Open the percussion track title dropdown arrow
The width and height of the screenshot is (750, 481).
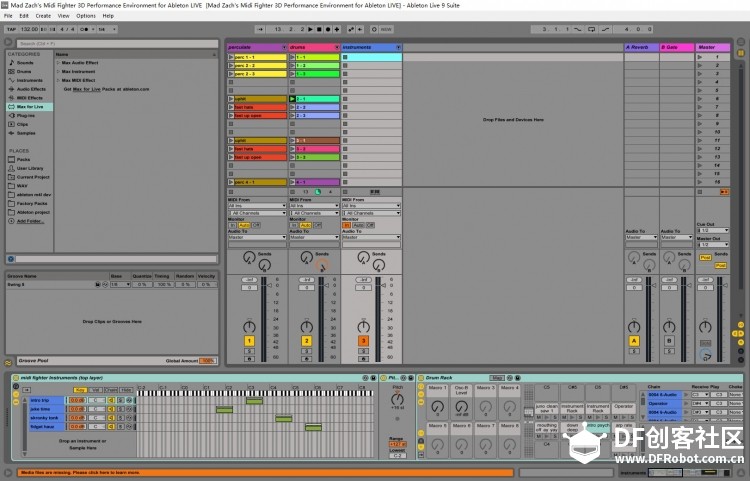click(284, 47)
